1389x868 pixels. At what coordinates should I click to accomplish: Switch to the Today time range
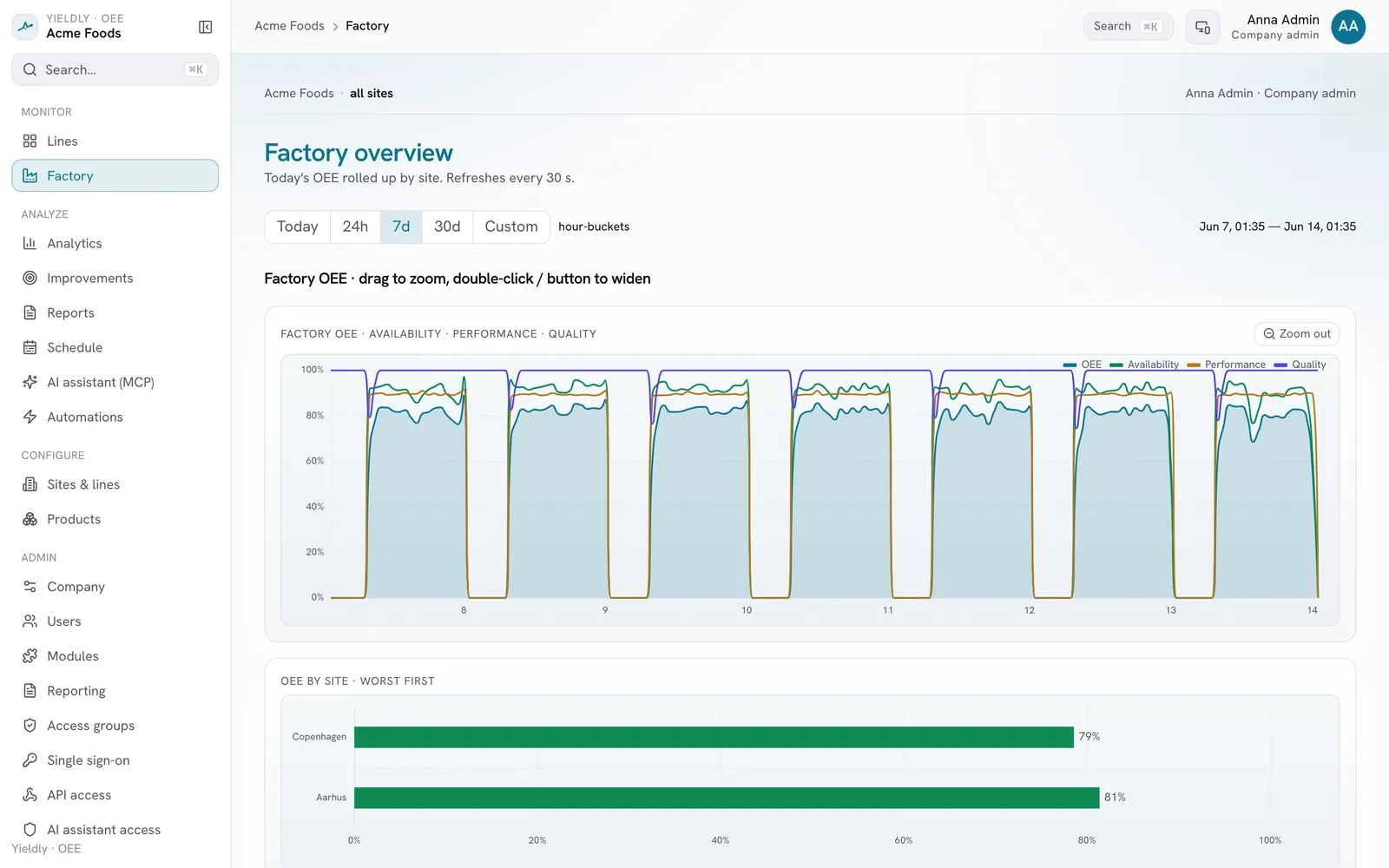click(297, 227)
